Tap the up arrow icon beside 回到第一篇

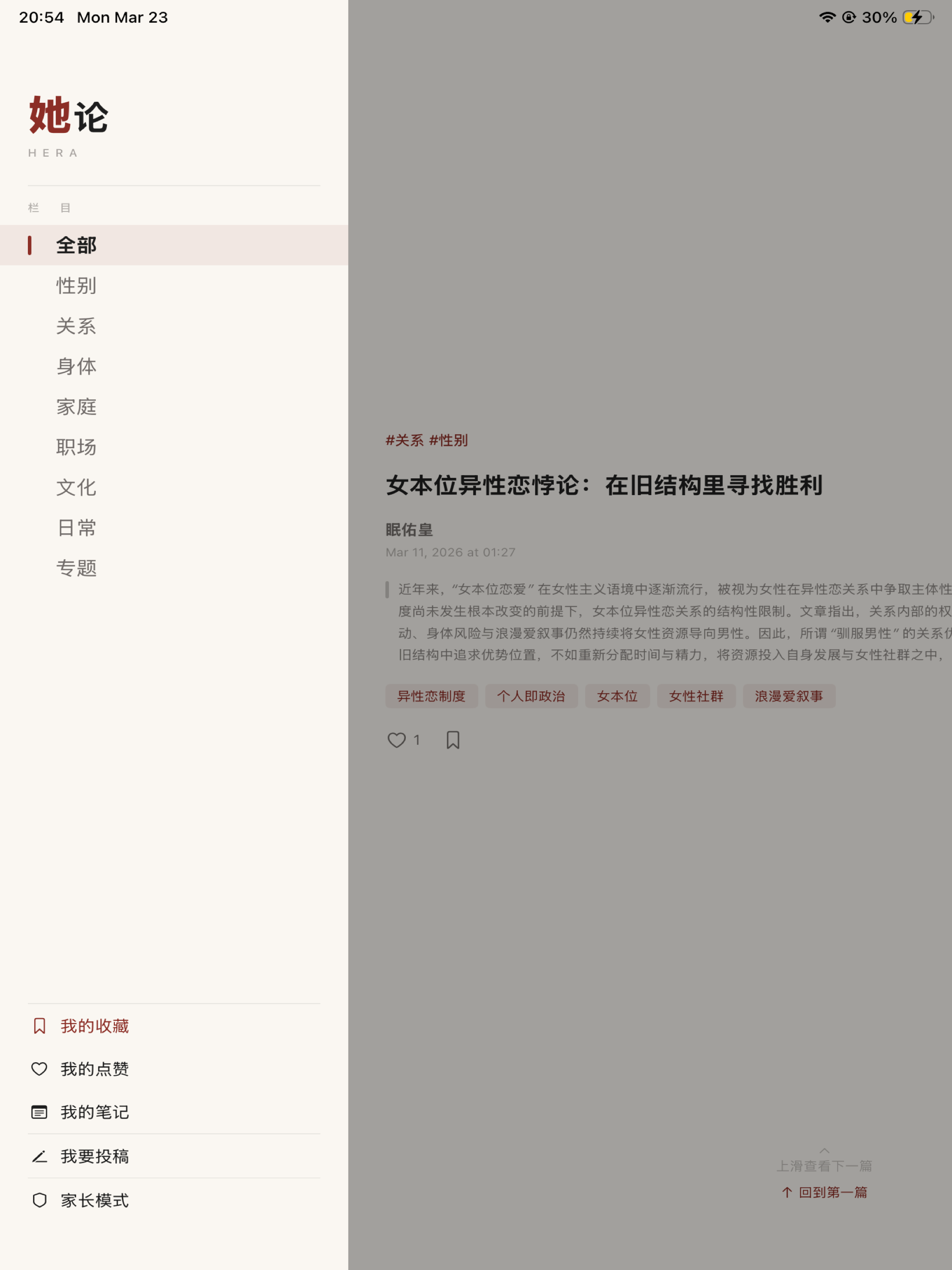(x=787, y=1192)
